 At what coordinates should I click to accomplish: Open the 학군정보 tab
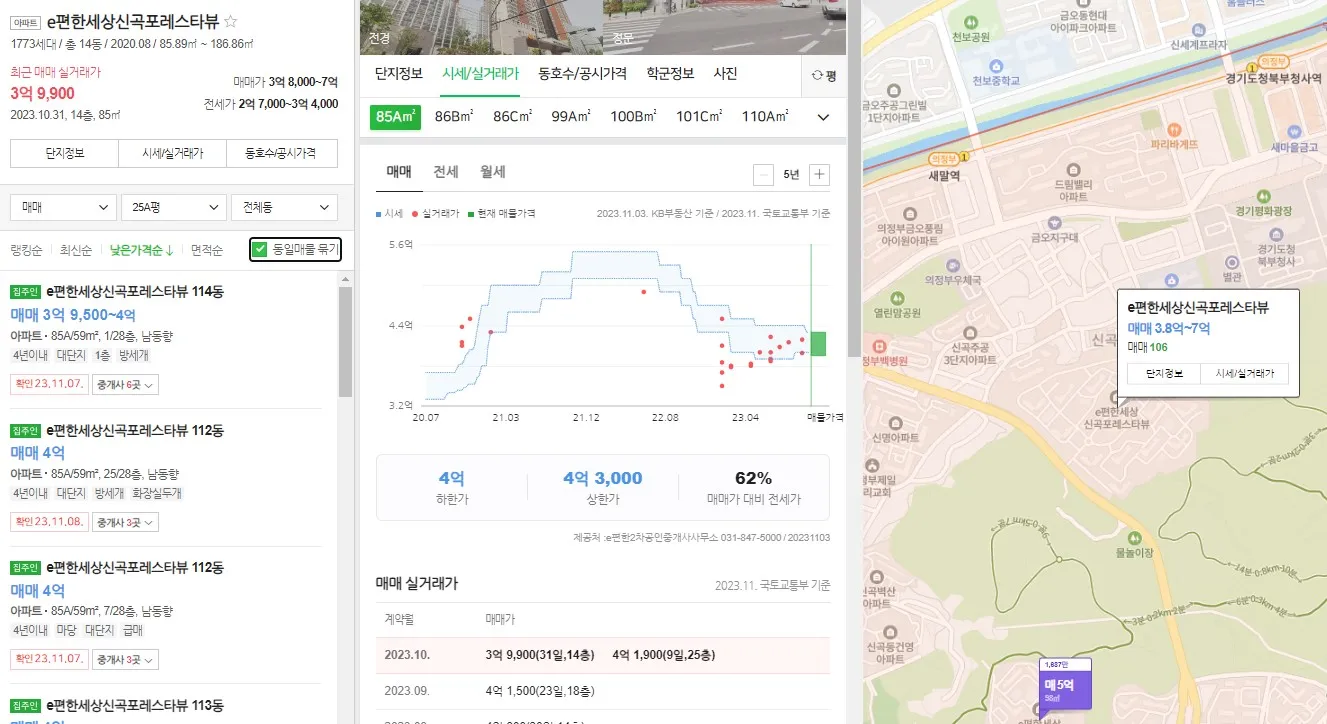[670, 74]
